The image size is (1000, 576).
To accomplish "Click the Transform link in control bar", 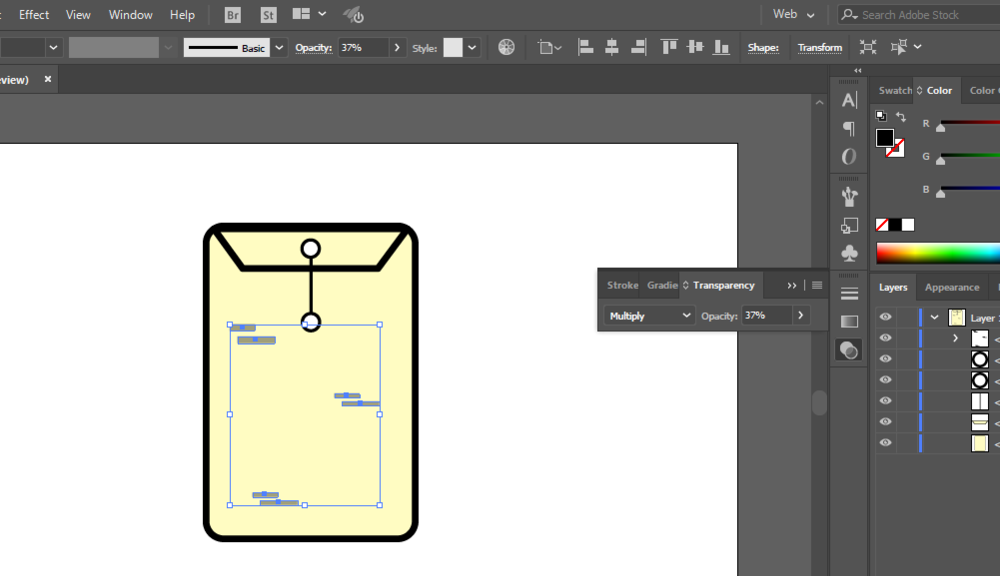I will pos(819,47).
